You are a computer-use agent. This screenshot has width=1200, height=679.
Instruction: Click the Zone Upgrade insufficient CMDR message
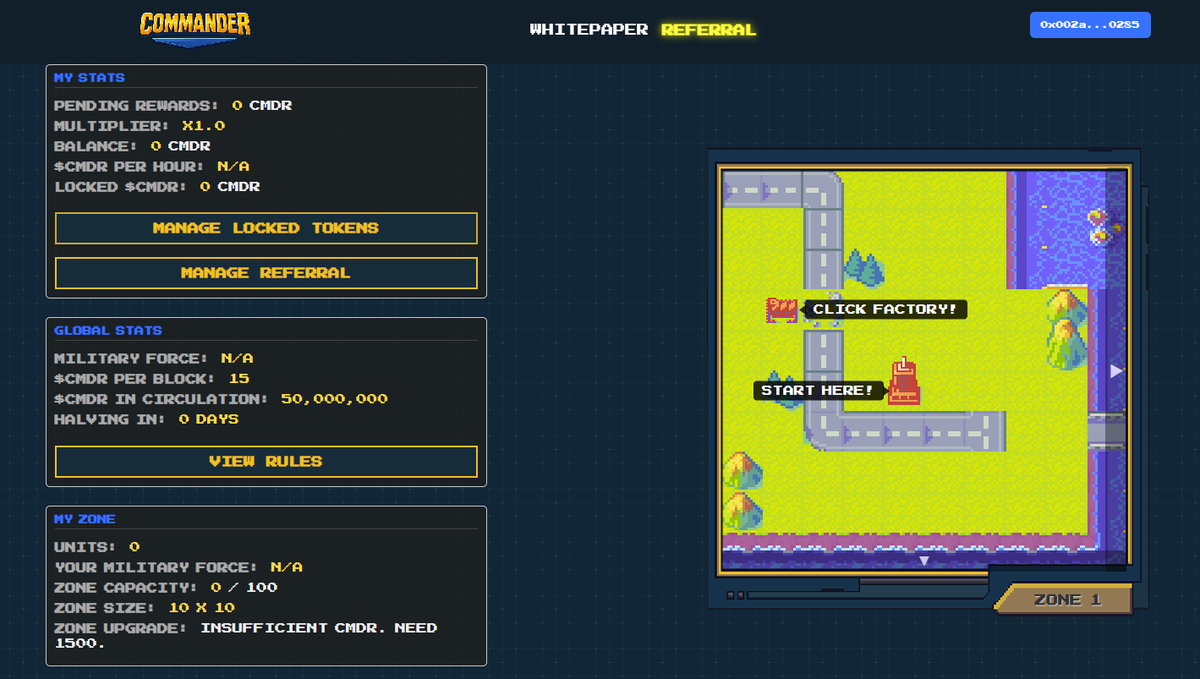tap(246, 635)
